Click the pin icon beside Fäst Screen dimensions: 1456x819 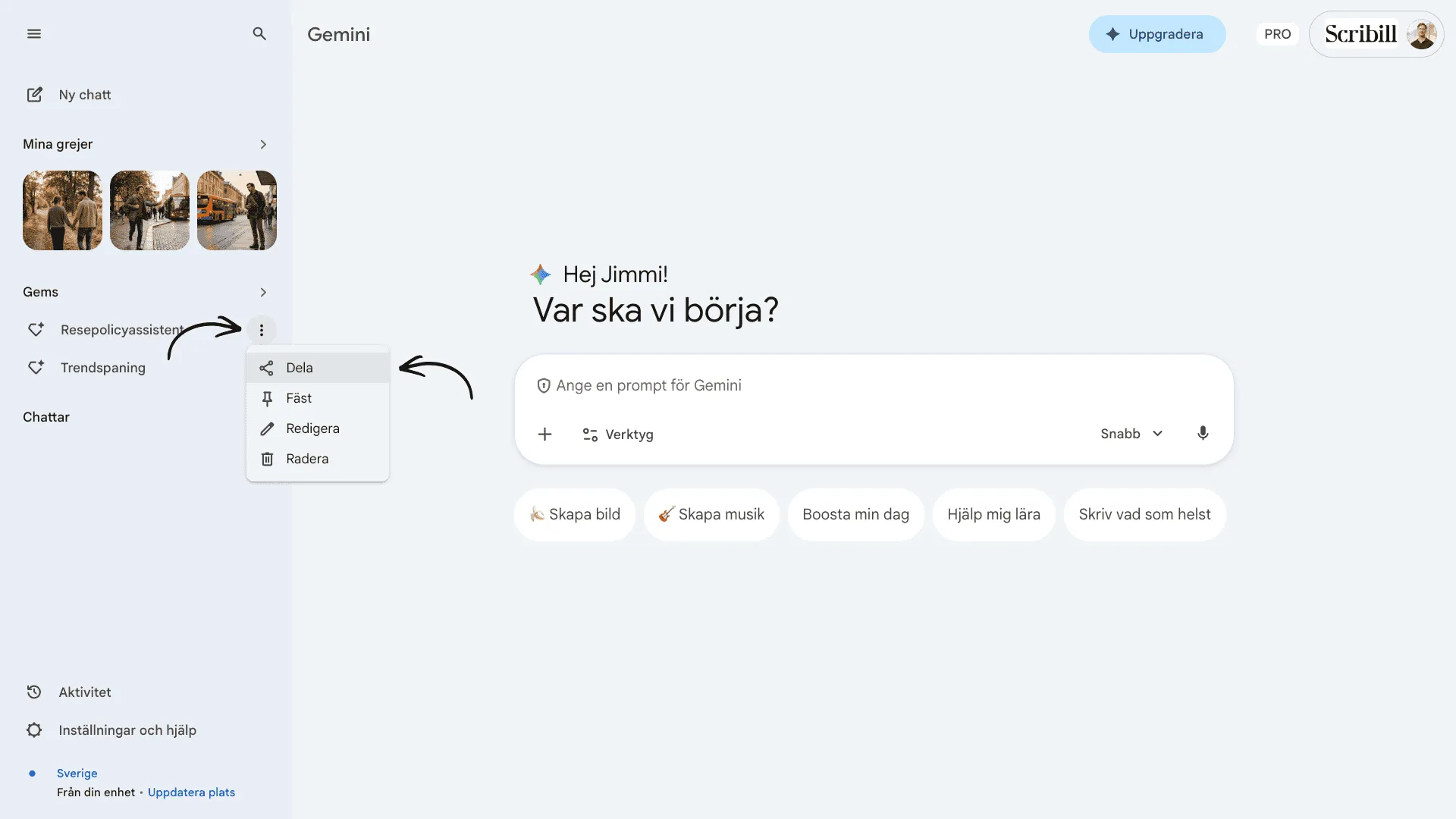267,398
